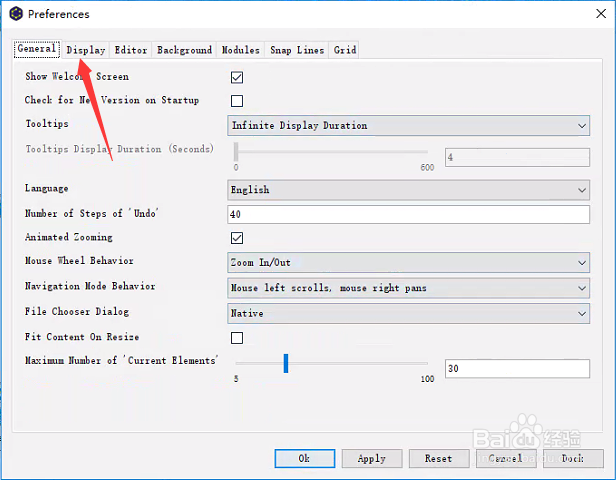Switch to the Background tab
Viewport: 616px width, 480px height.
point(184,50)
